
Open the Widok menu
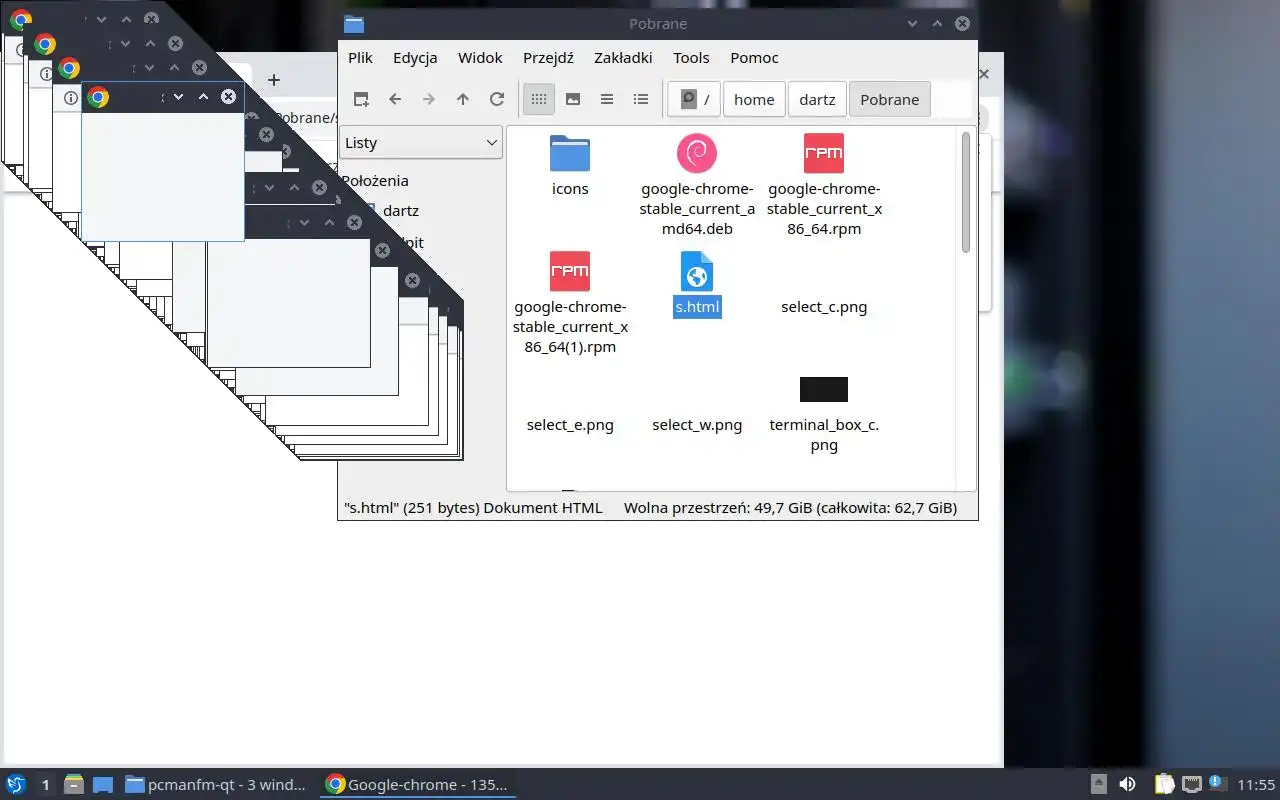coord(480,58)
